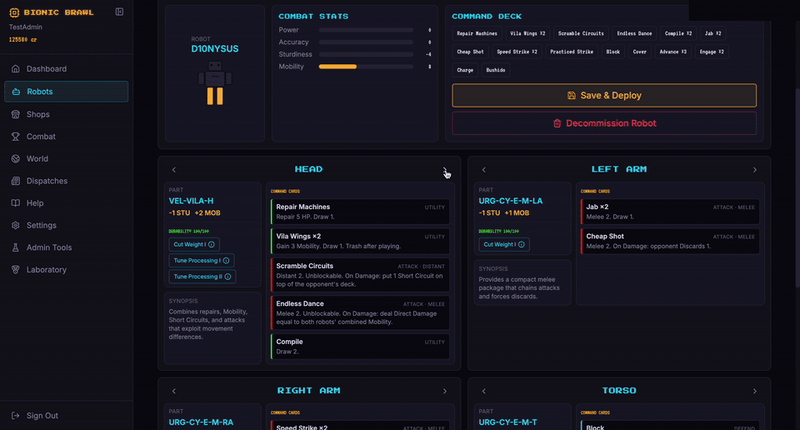Click the Scramble Circuits card in Head
The width and height of the screenshot is (800, 430).
(360, 275)
